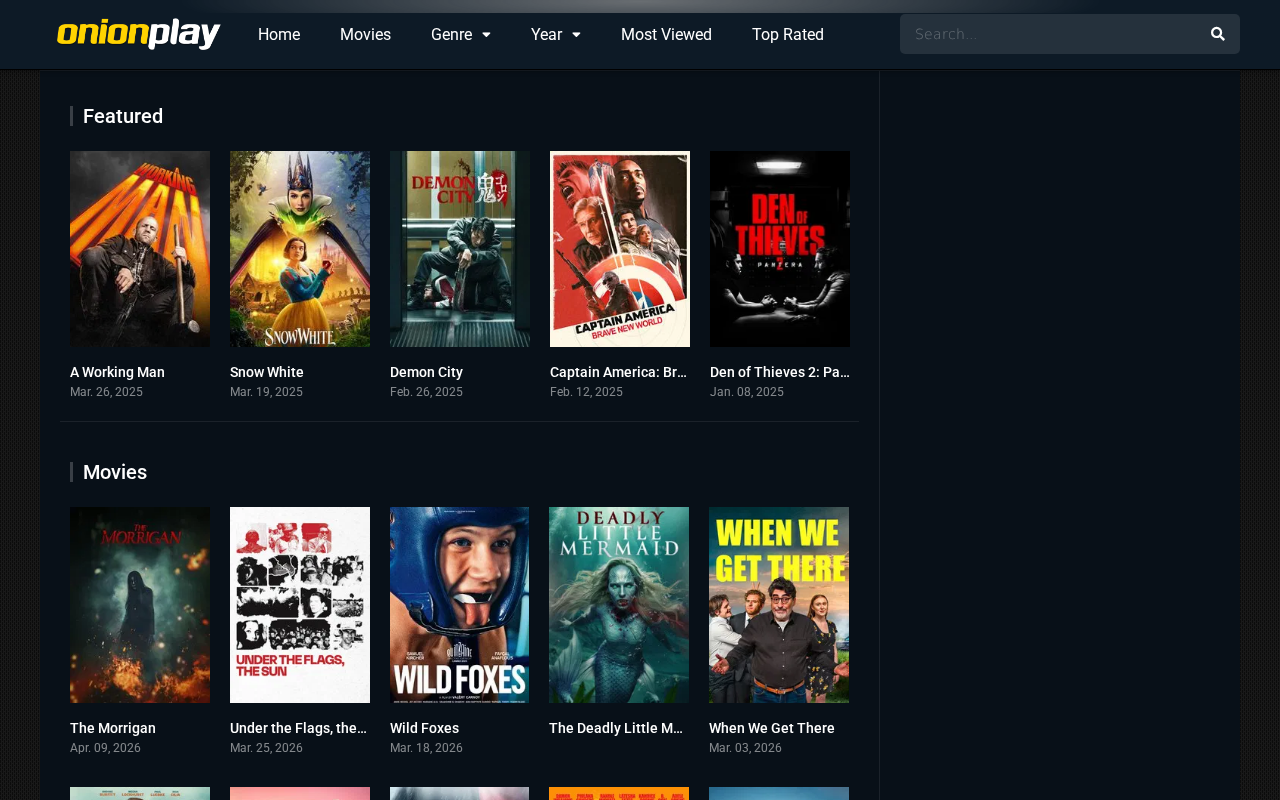Click the 'Wild Foxes' title link
1280x800 pixels.
tap(424, 728)
